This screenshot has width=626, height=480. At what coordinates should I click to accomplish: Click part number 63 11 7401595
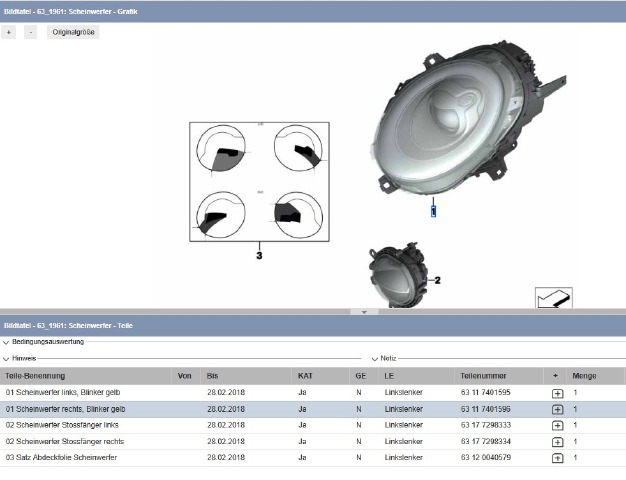485,393
